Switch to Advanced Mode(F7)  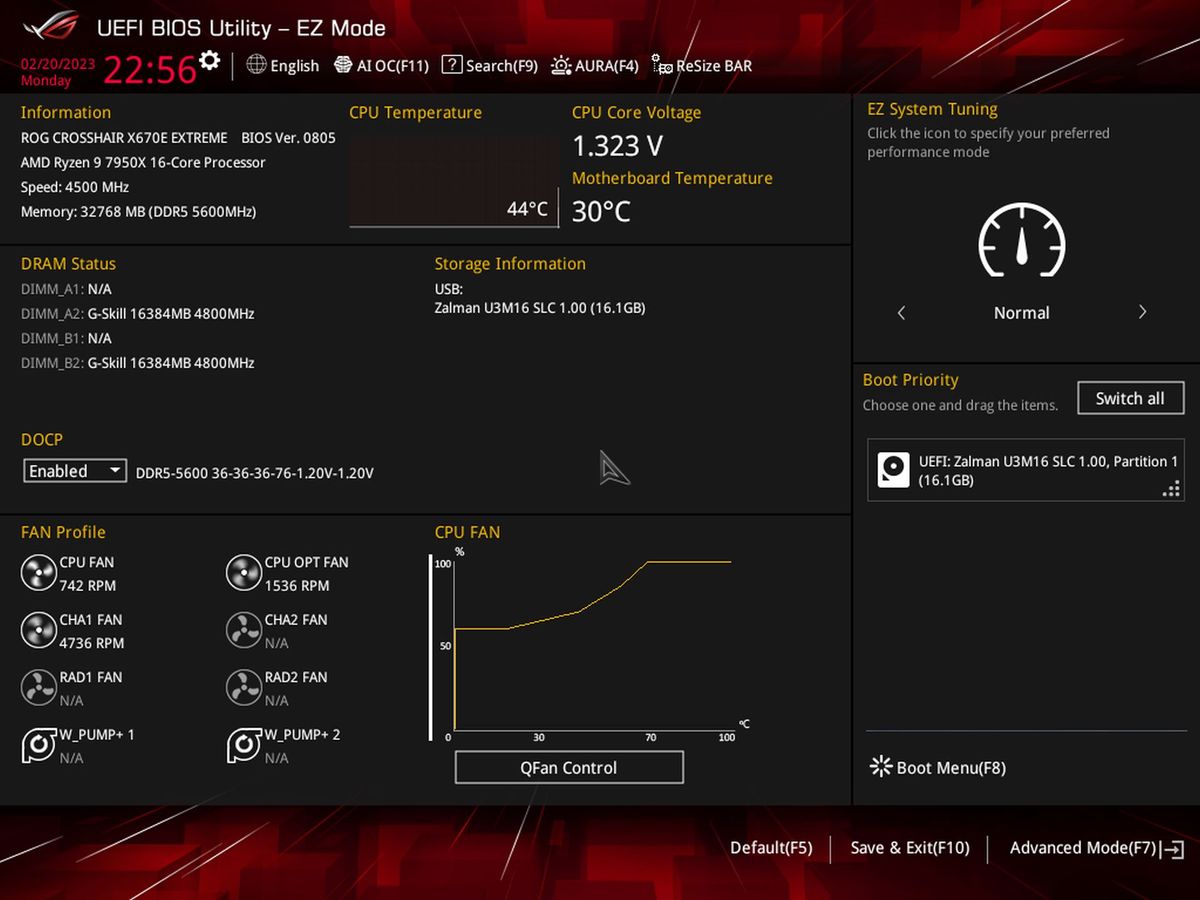[x=1083, y=848]
